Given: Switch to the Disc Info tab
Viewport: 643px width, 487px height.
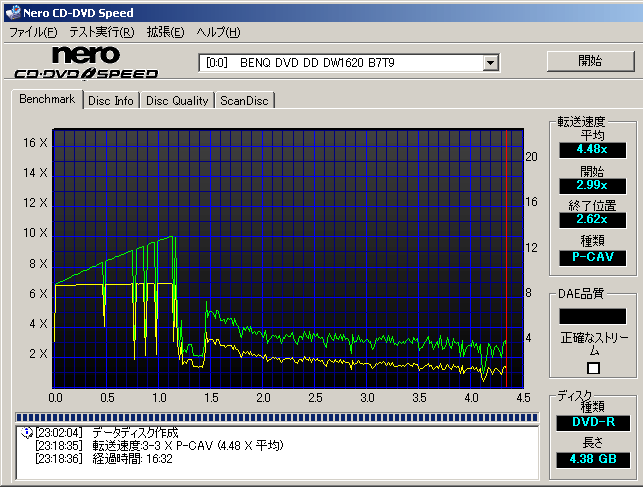Looking at the screenshot, I should click(111, 101).
